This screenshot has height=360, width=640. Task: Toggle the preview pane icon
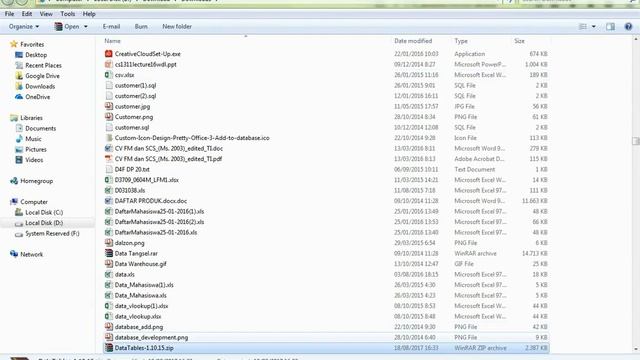(x=611, y=27)
